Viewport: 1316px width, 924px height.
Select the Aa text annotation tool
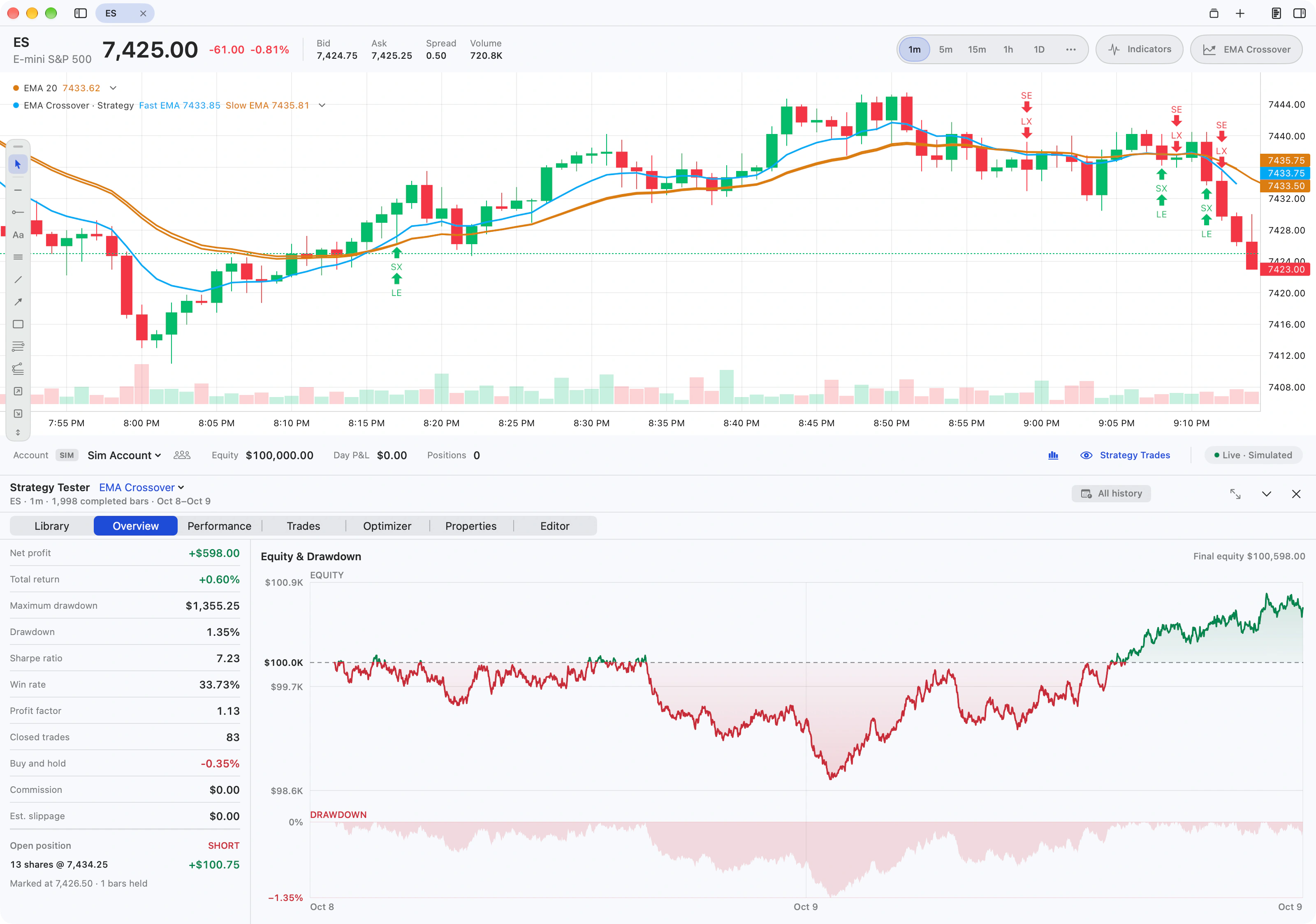(18, 235)
